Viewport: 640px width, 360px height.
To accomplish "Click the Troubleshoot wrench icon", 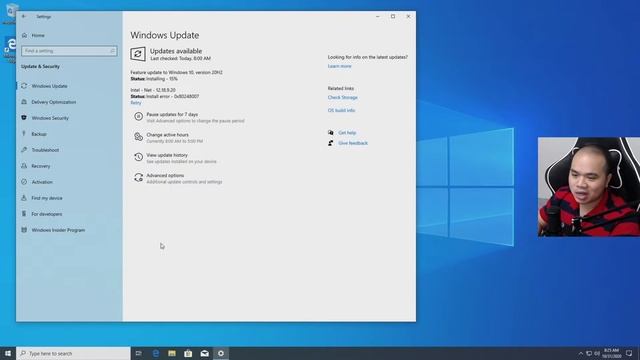I will tap(24, 150).
